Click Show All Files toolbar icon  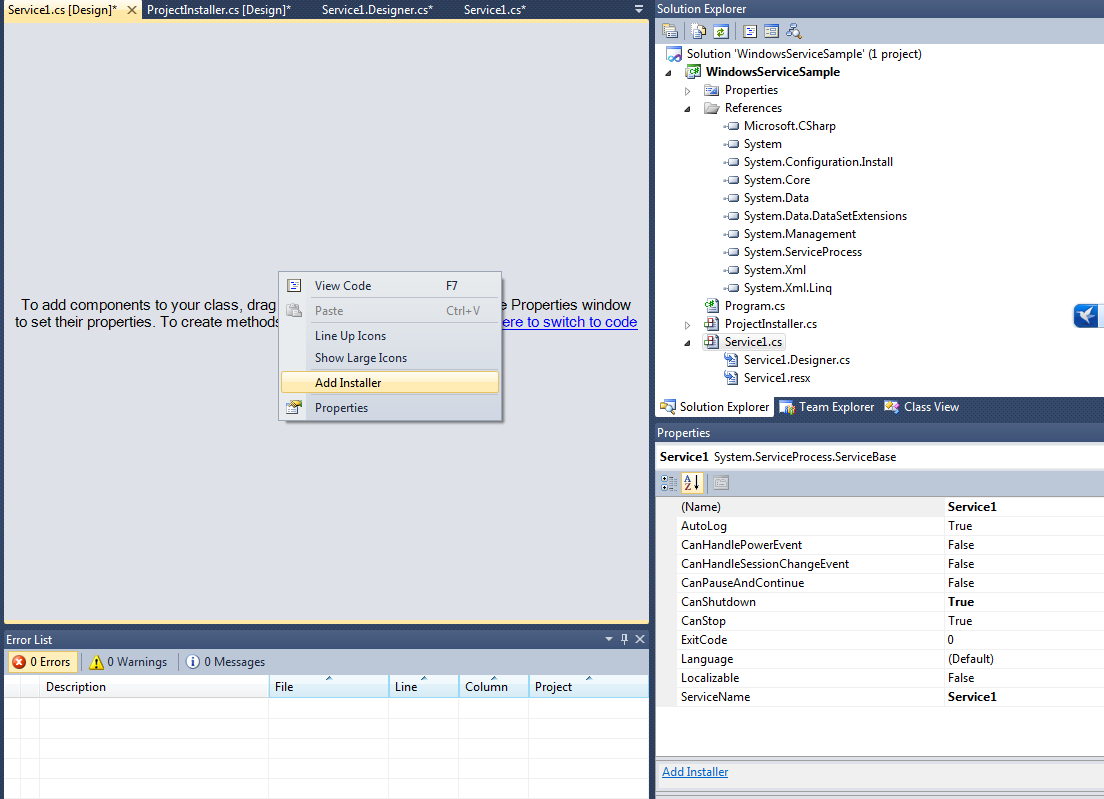click(698, 31)
